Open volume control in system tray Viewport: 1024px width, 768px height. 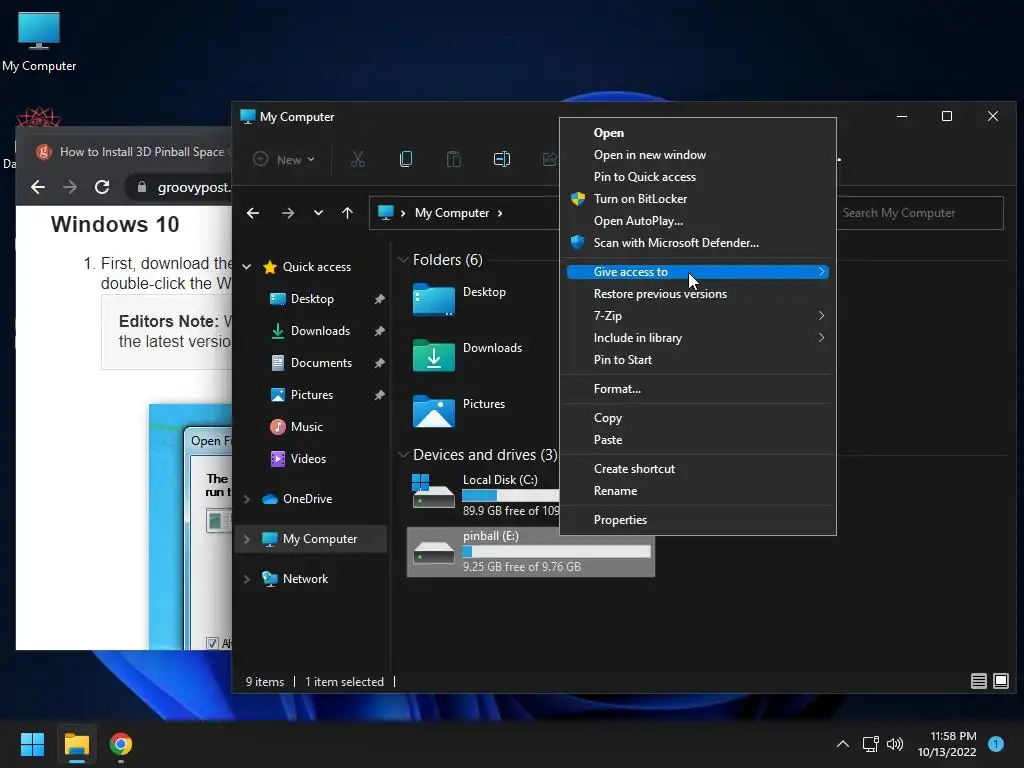click(x=895, y=744)
